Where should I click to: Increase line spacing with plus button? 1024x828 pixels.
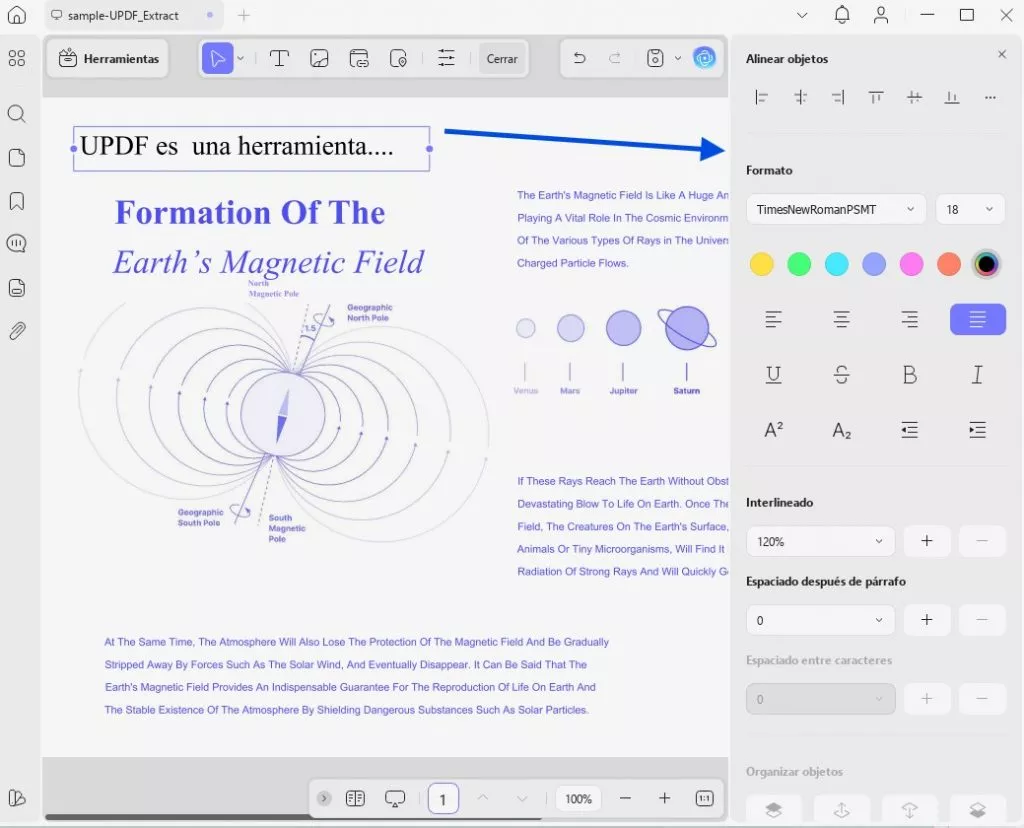coord(927,541)
